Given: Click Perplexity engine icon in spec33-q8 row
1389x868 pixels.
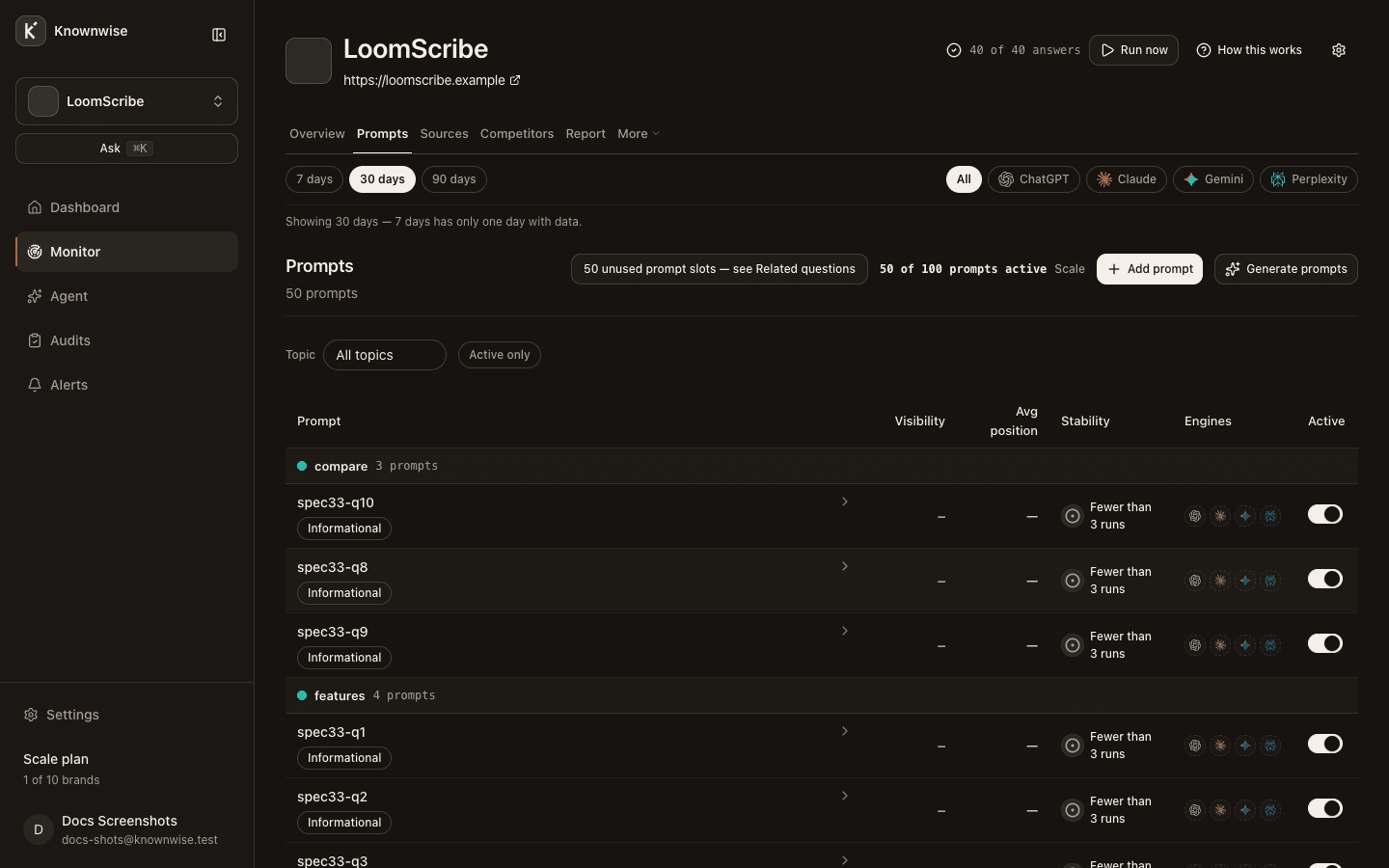Looking at the screenshot, I should tap(1270, 581).
